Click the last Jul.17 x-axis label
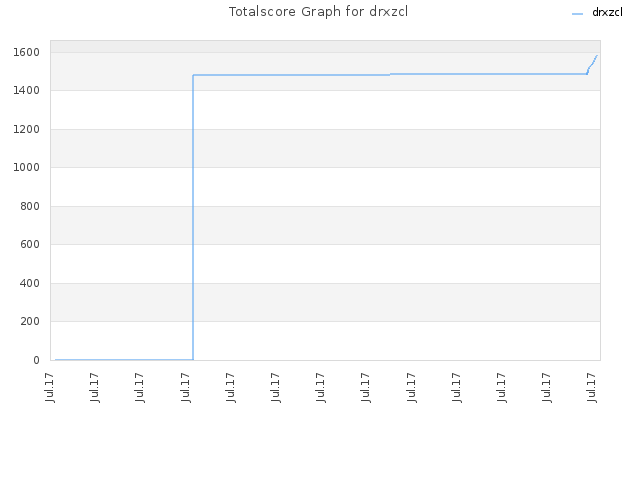The image size is (640, 480). [x=592, y=387]
